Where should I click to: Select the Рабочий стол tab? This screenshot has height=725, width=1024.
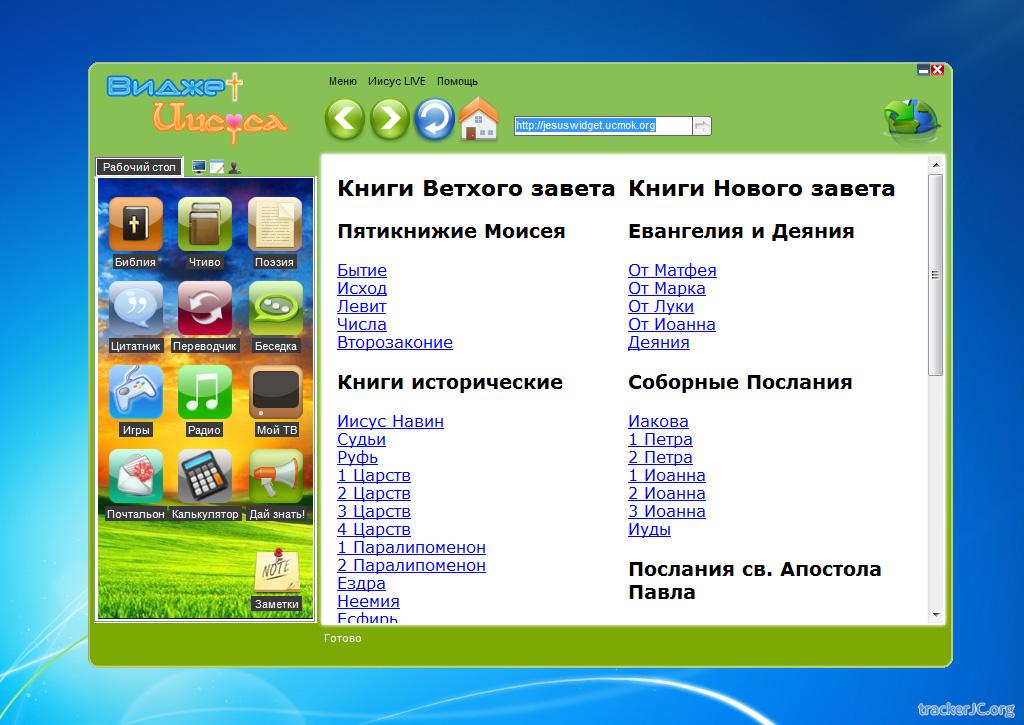point(139,167)
